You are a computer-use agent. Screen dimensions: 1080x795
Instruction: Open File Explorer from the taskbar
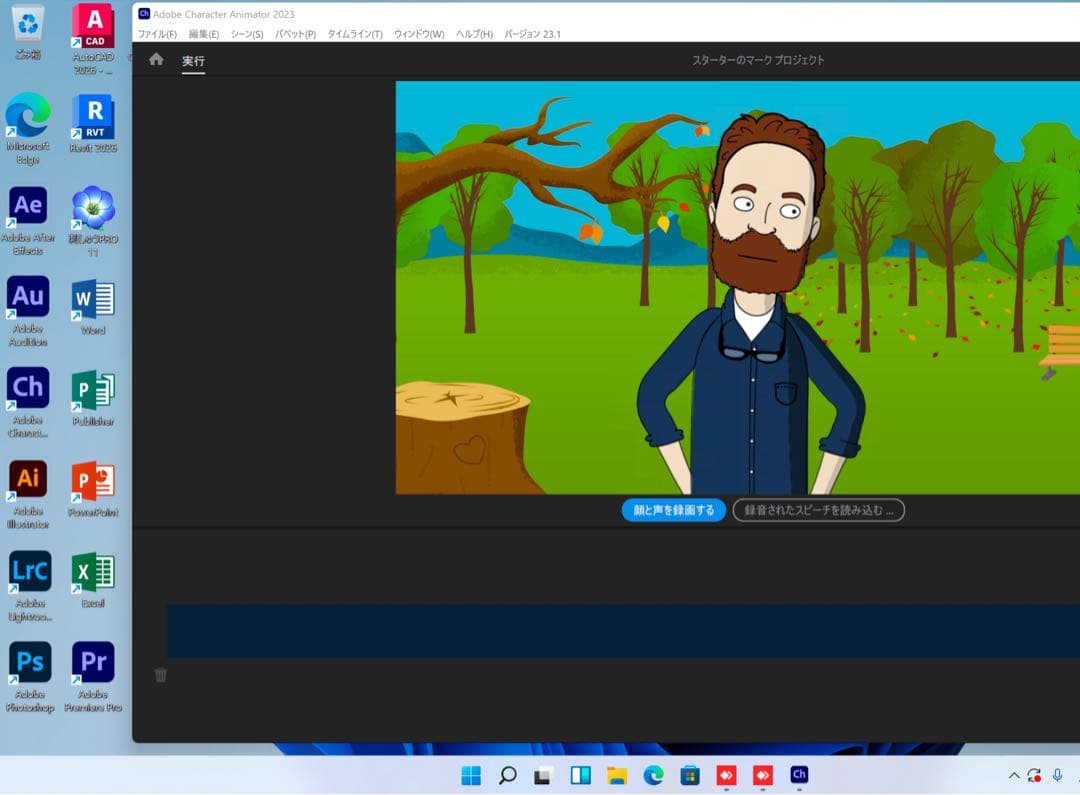coord(616,775)
